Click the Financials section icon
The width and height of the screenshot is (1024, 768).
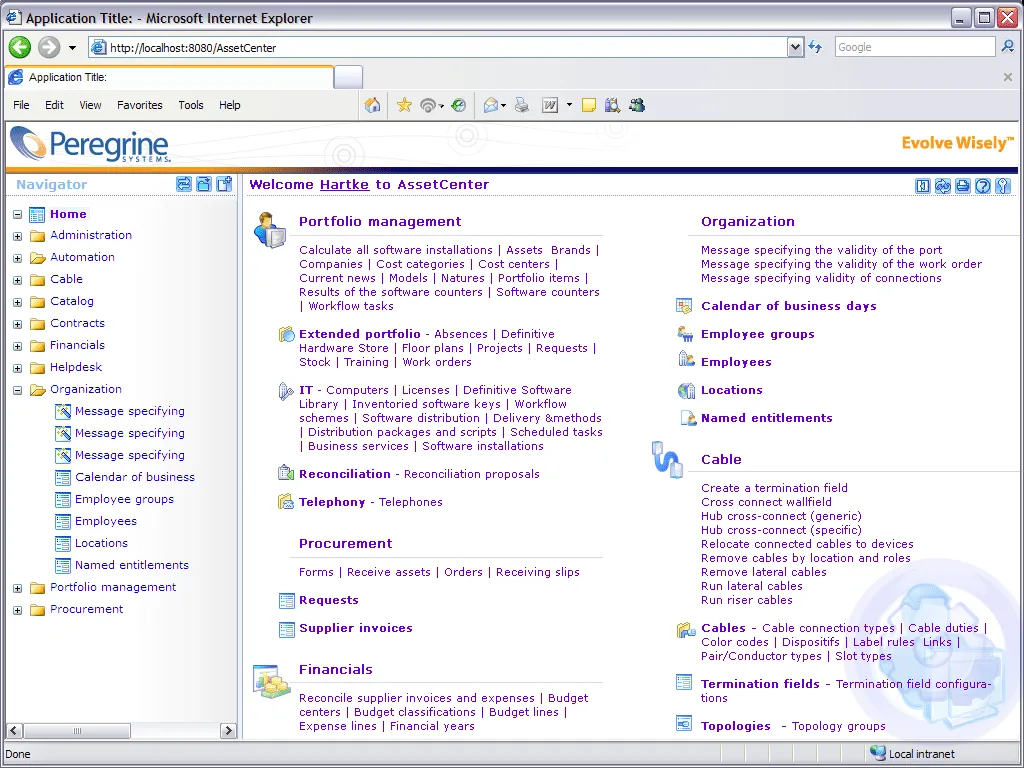click(x=272, y=681)
